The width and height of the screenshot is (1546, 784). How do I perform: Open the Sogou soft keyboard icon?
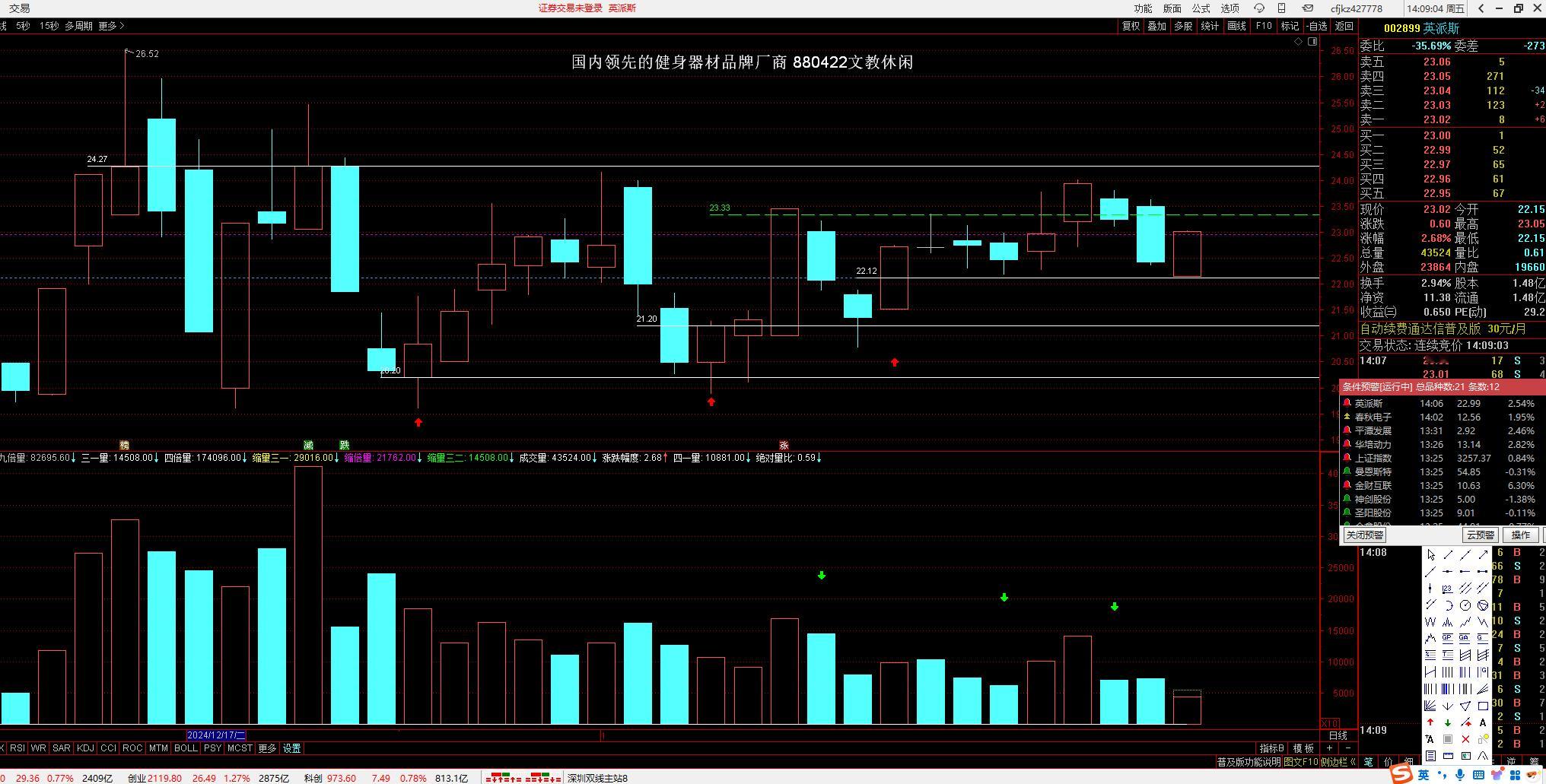[1479, 774]
